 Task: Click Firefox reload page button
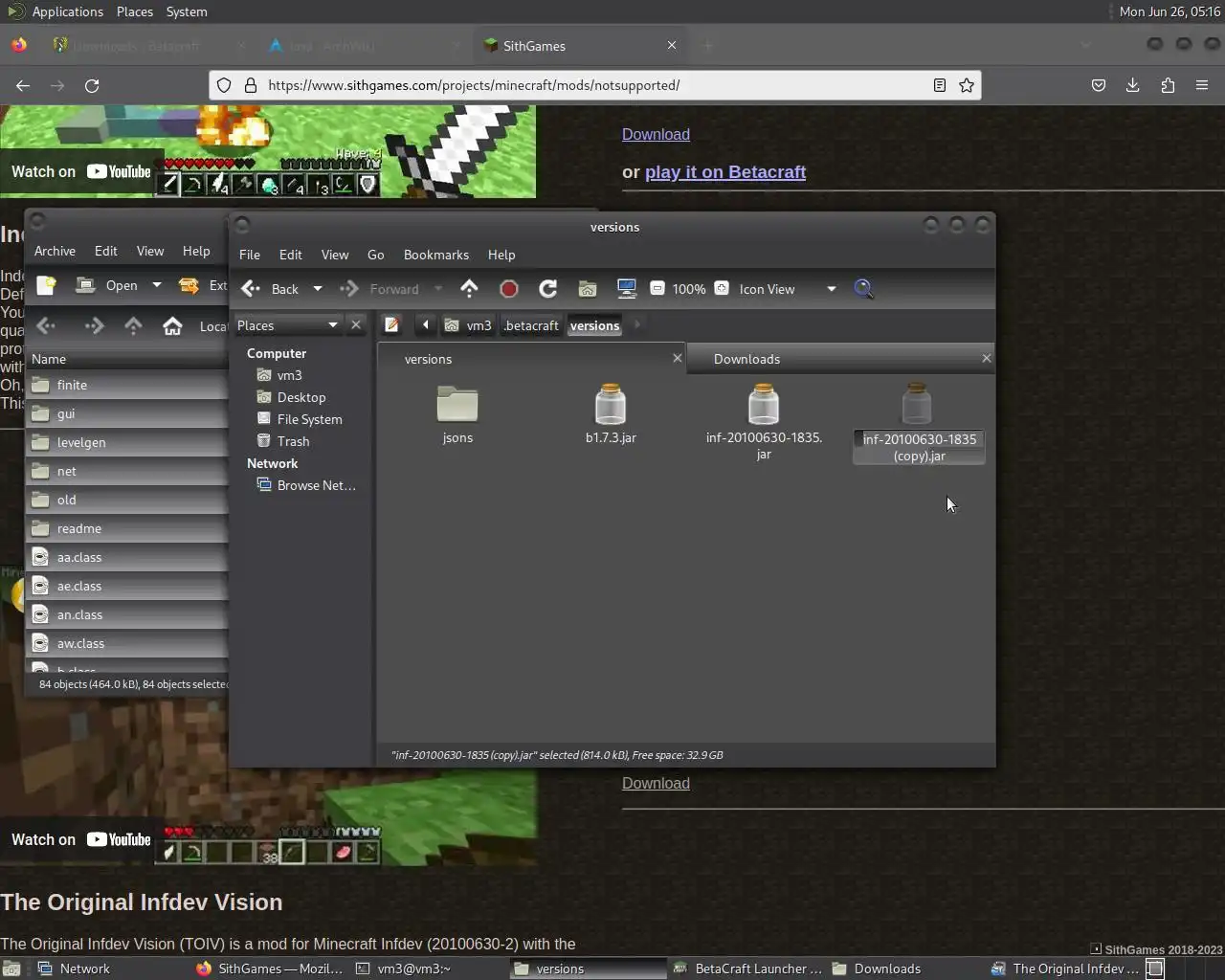click(x=92, y=85)
